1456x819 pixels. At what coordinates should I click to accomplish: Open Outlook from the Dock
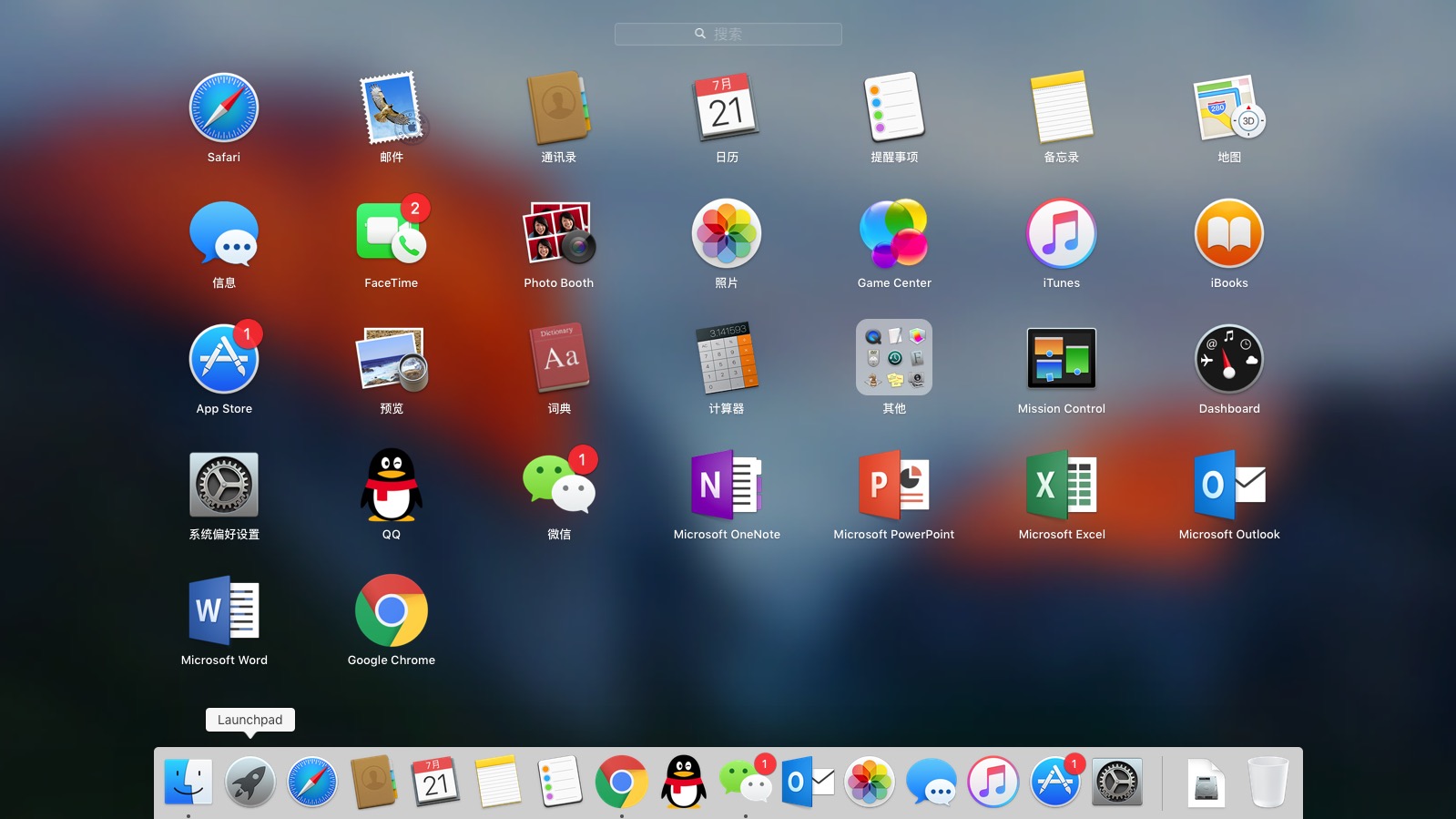click(808, 782)
